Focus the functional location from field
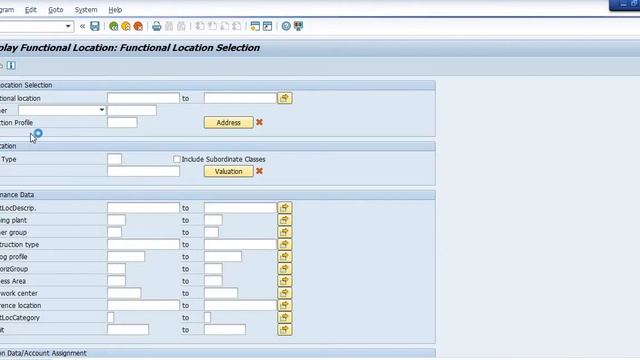This screenshot has width=640, height=360. pos(143,98)
